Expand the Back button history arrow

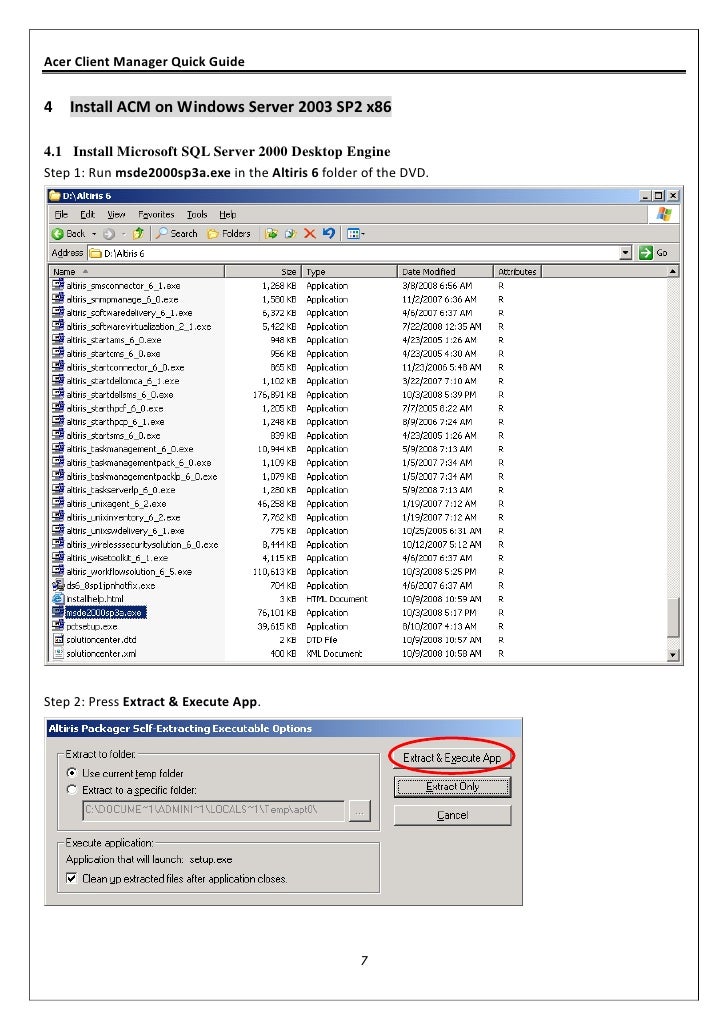[94, 234]
